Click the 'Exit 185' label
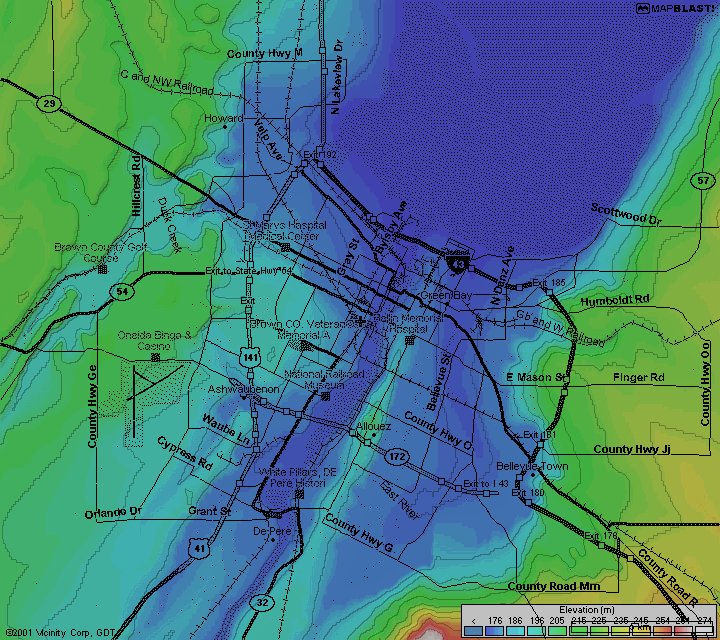Viewport: 720px width, 640px height. 549,282
